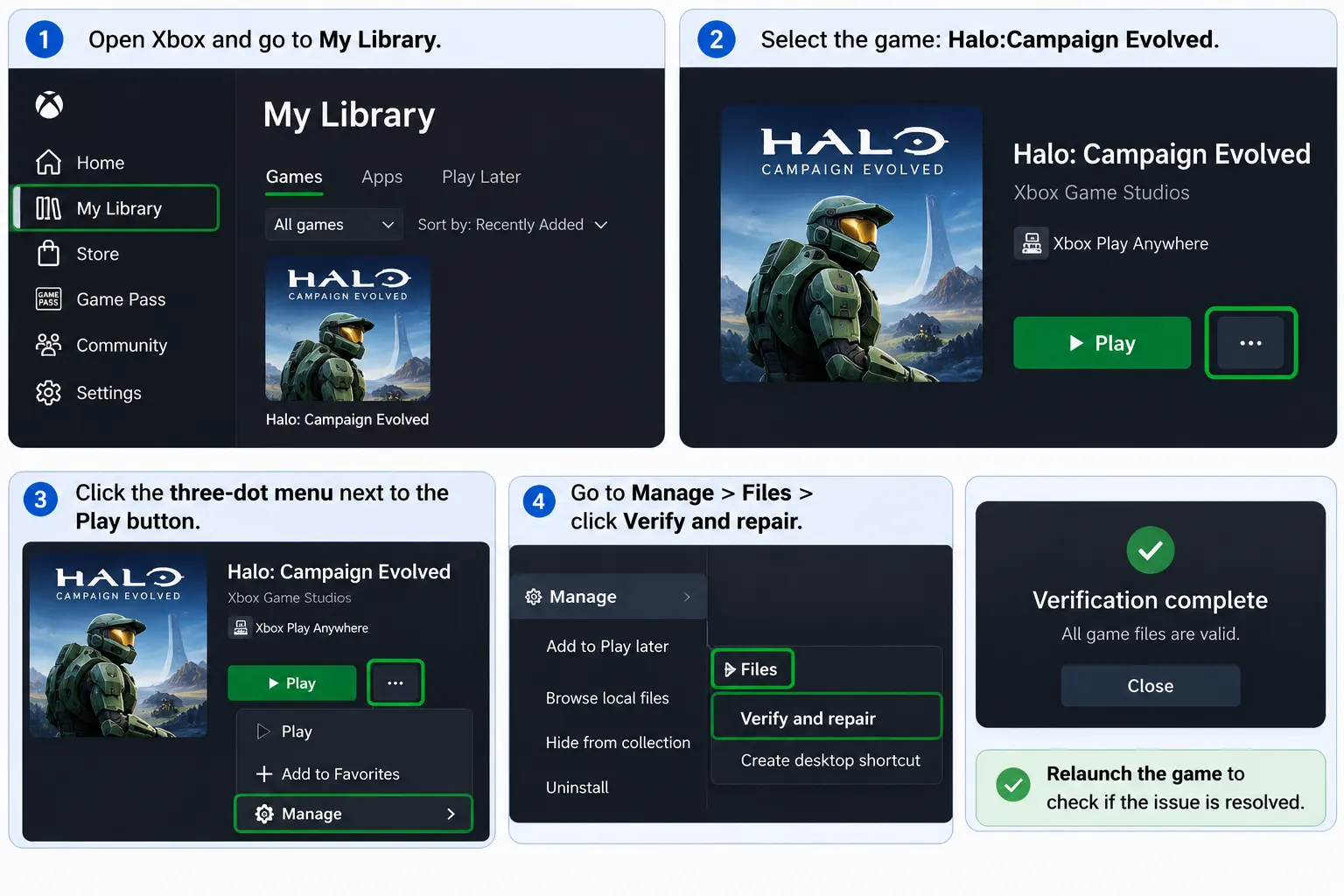1344x896 pixels.
Task: Open Game Pass from the sidebar
Action: pyautogui.click(x=102, y=299)
